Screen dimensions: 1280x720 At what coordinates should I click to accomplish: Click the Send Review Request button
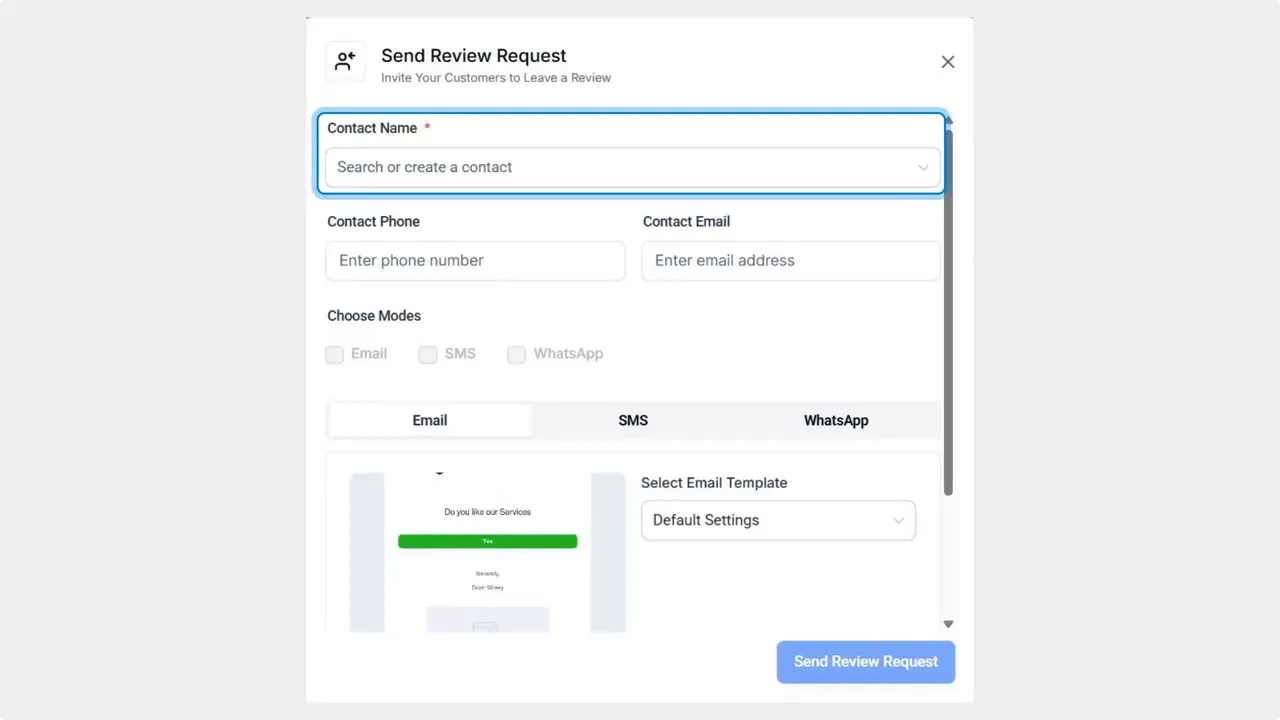pos(865,661)
